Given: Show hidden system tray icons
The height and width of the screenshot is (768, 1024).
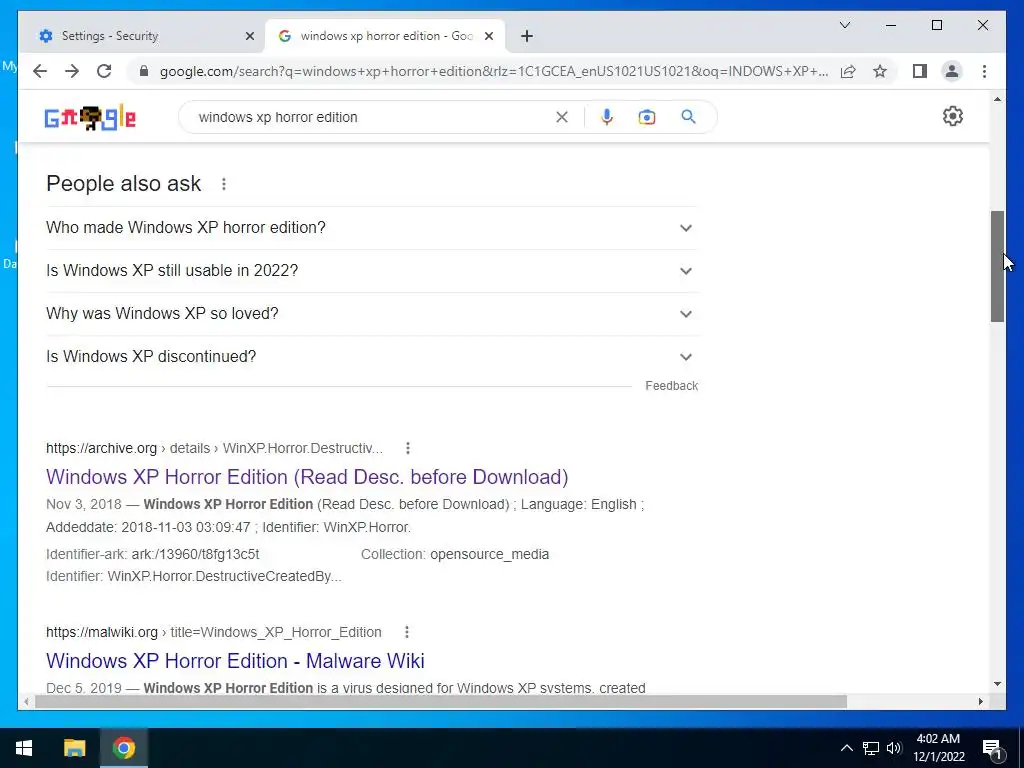Looking at the screenshot, I should pyautogui.click(x=846, y=748).
